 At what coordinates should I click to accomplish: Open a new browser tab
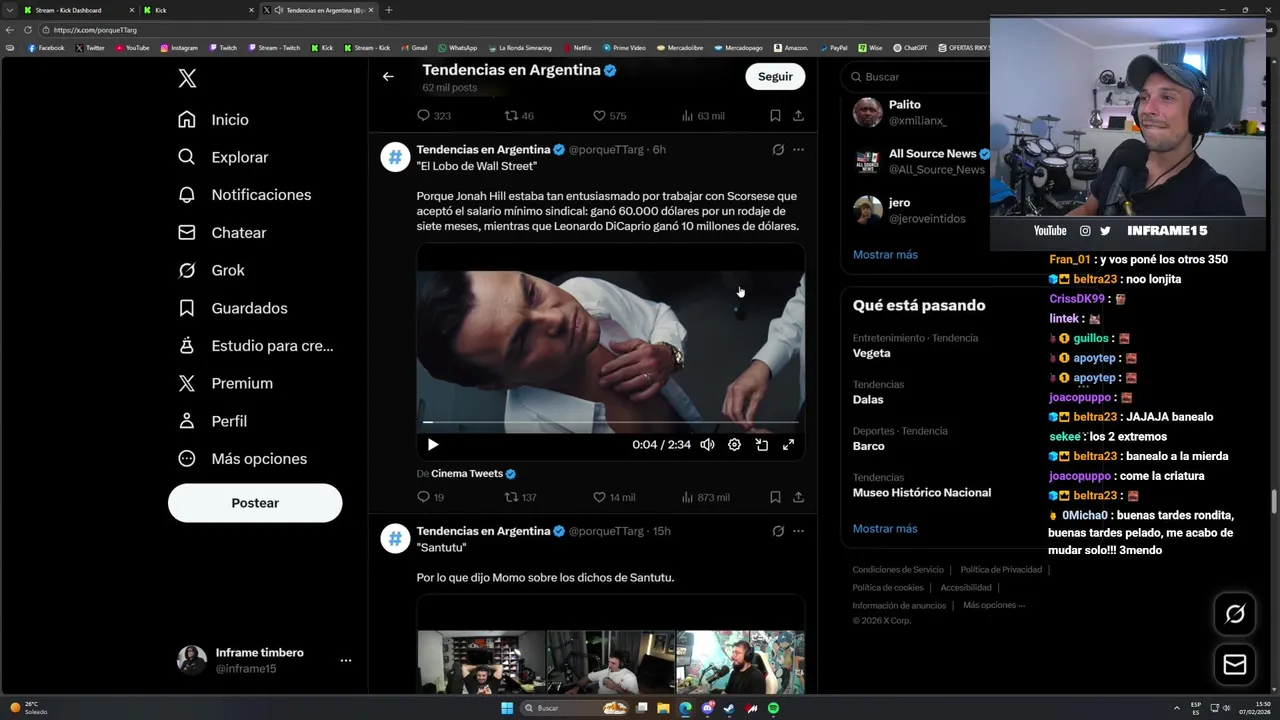(x=389, y=10)
